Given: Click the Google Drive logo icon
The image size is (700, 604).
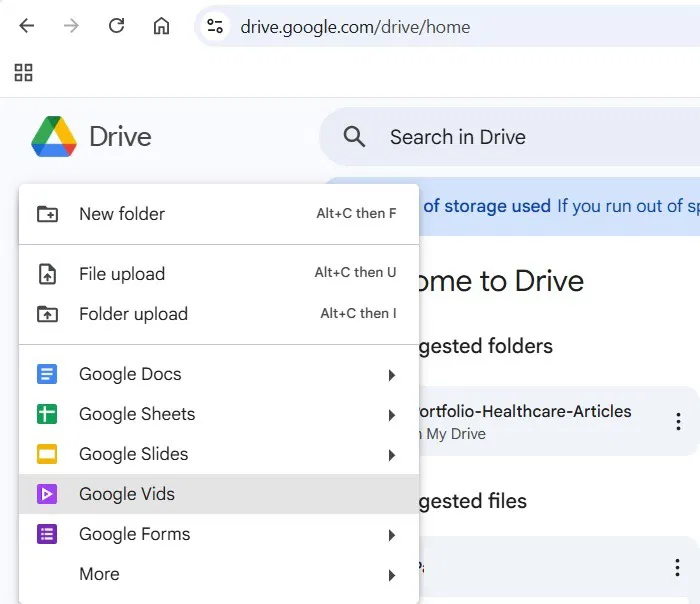Looking at the screenshot, I should (54, 137).
